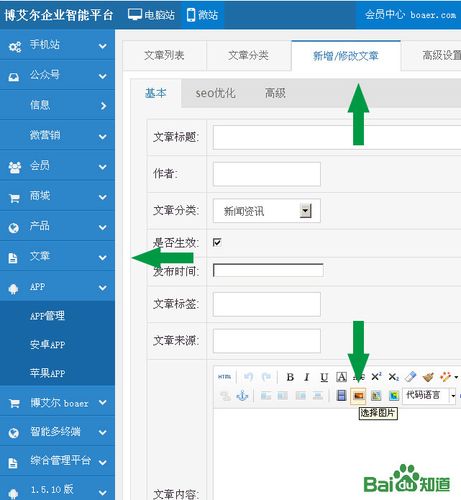
Task: Click the document icon beside 文章
Action: point(13,258)
